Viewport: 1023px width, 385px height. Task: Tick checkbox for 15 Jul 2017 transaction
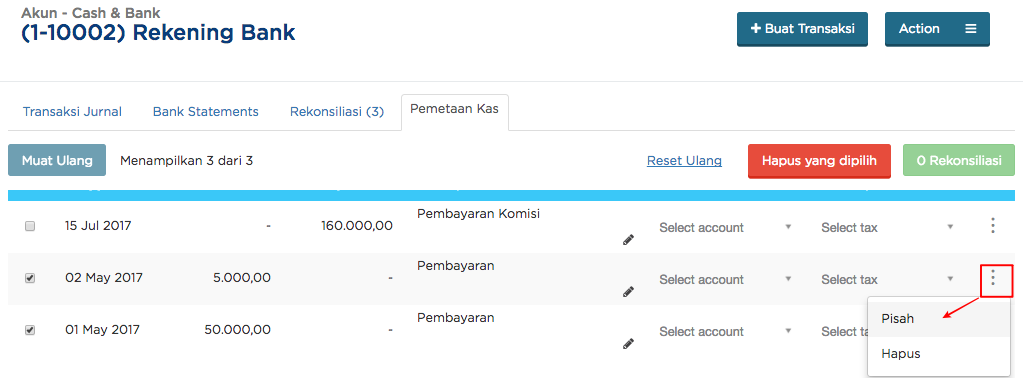pyautogui.click(x=29, y=226)
